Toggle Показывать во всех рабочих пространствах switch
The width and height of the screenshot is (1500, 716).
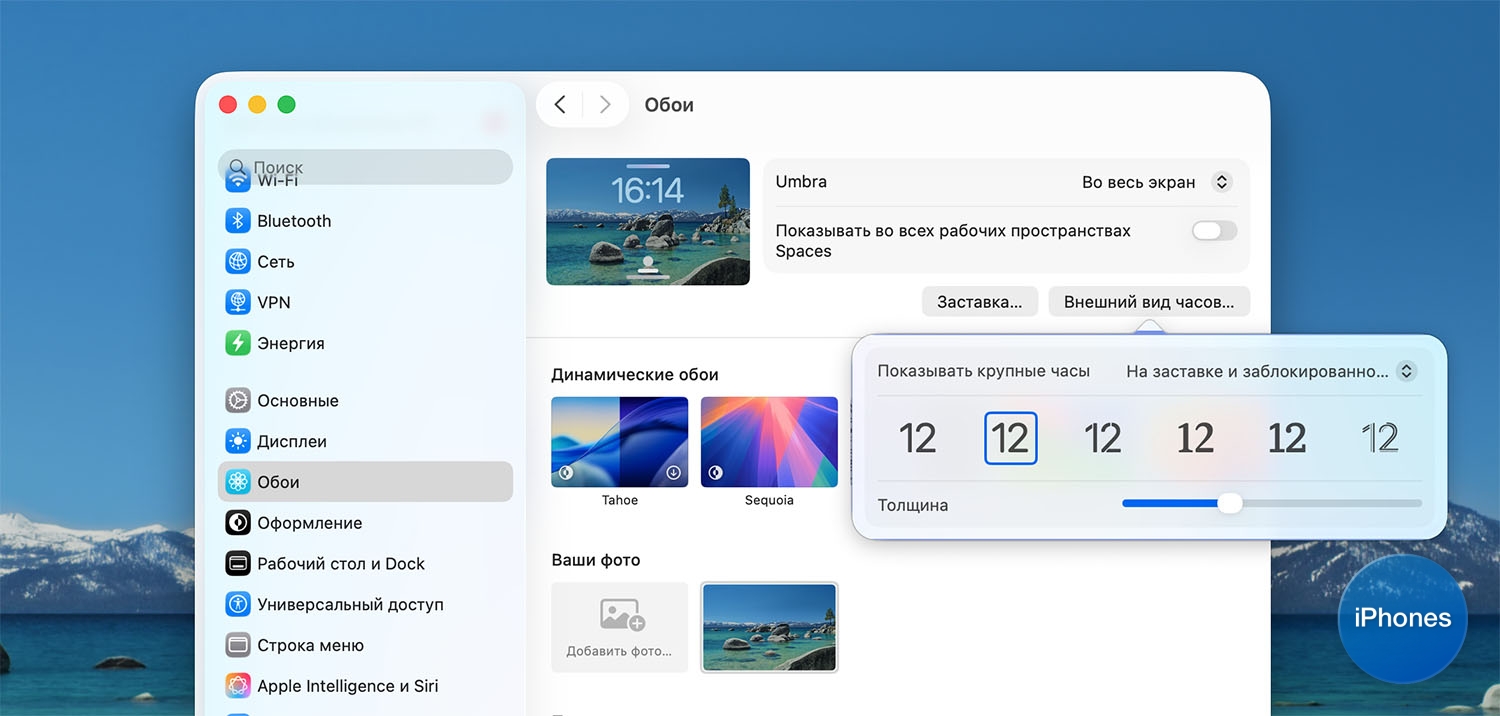click(1214, 231)
